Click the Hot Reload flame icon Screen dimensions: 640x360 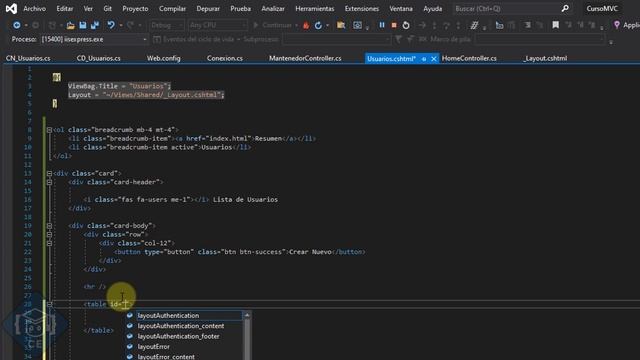pos(306,25)
